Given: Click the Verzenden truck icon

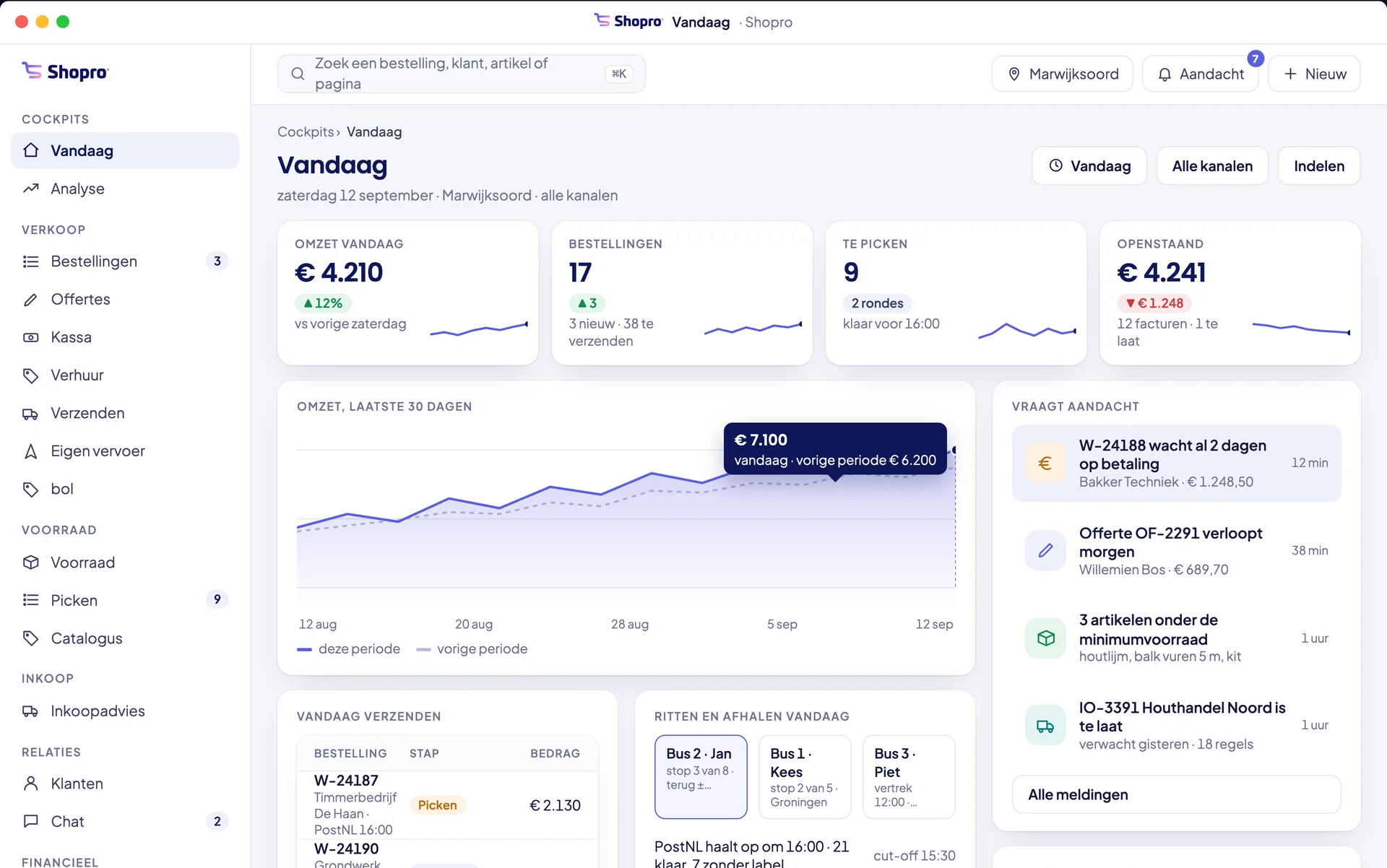Looking at the screenshot, I should (30, 414).
